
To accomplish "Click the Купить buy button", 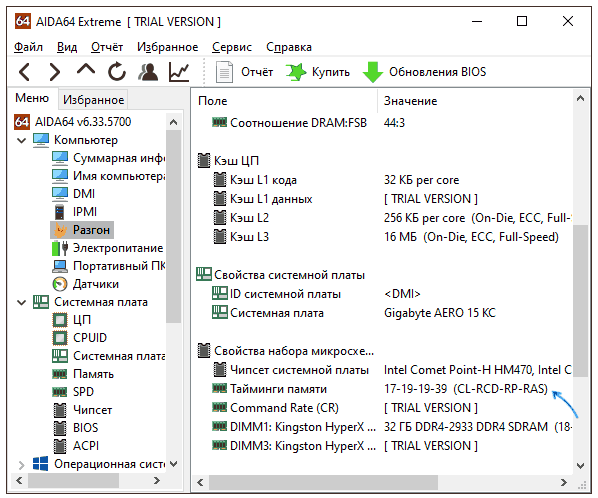I will click(318, 72).
